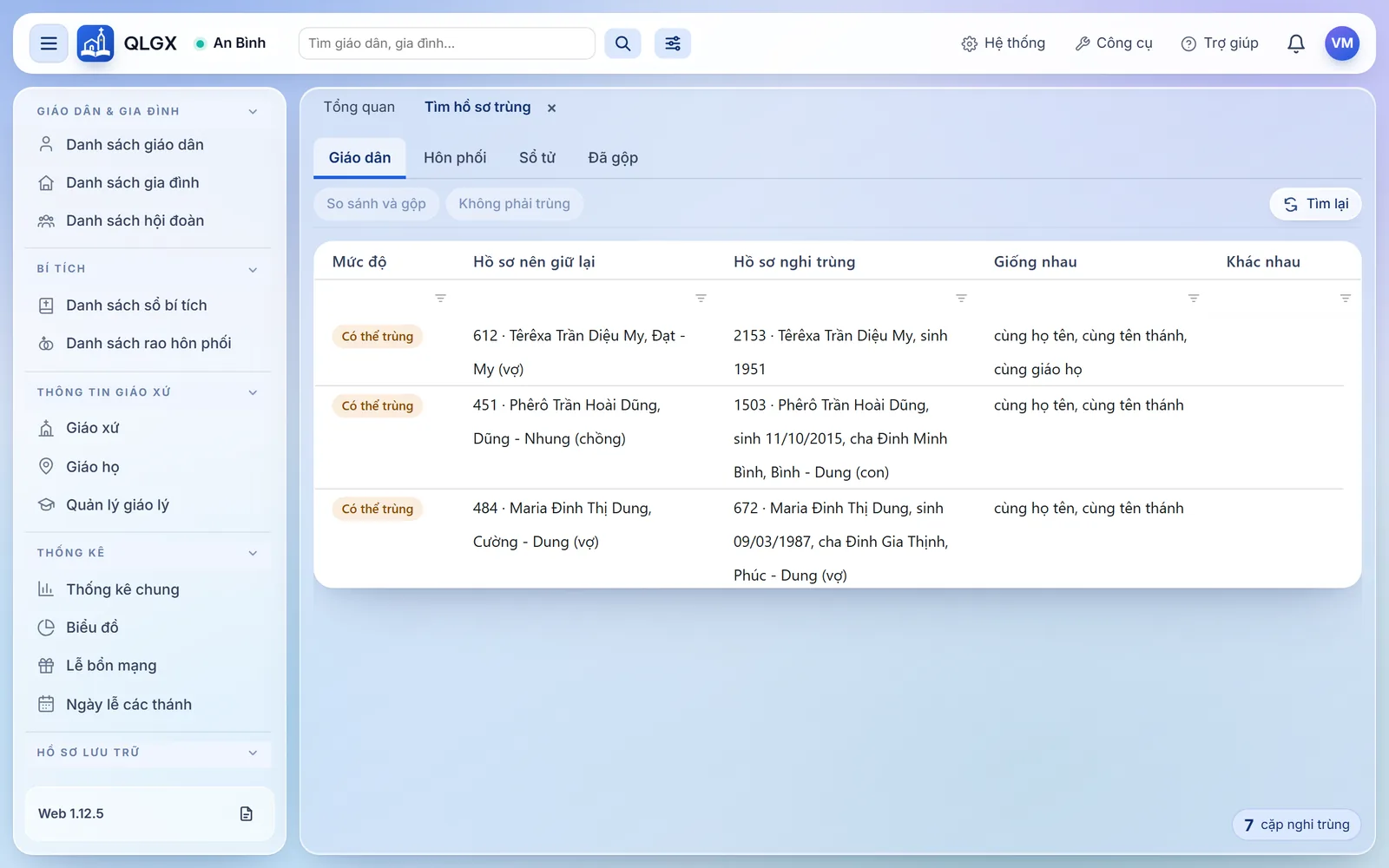This screenshot has width=1389, height=868.
Task: Open the Trợ giúp menu
Action: pyautogui.click(x=1220, y=43)
